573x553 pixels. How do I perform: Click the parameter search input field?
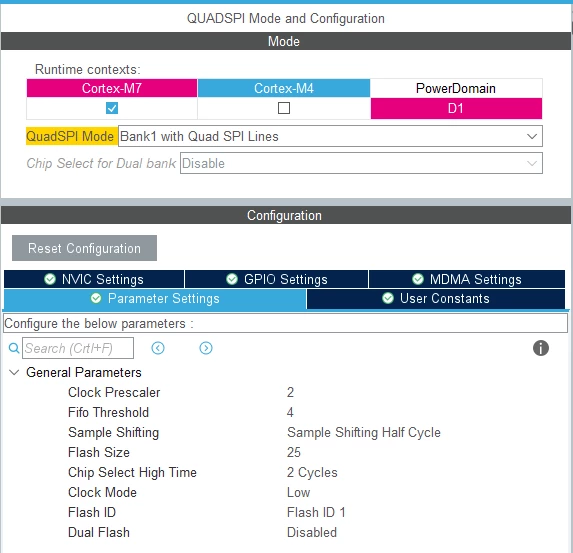78,348
